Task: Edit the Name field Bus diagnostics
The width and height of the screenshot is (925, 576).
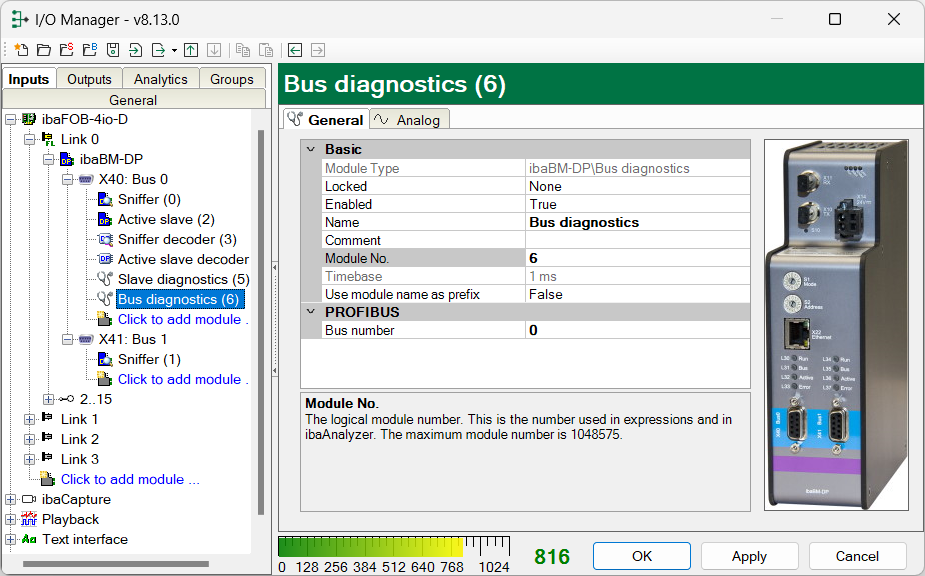Action: (638, 222)
